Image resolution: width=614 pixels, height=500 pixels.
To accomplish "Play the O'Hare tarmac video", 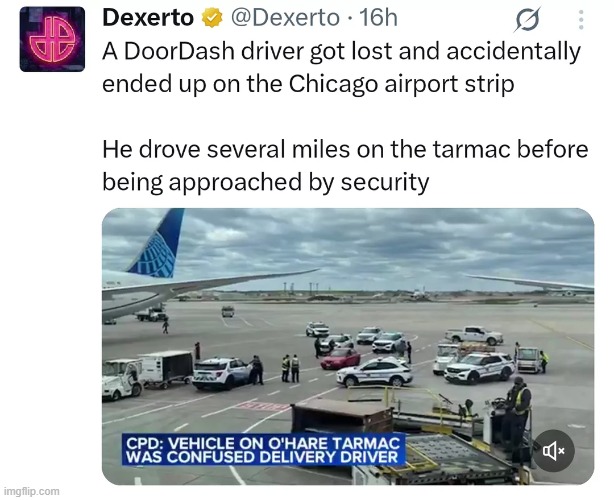I will pos(348,347).
